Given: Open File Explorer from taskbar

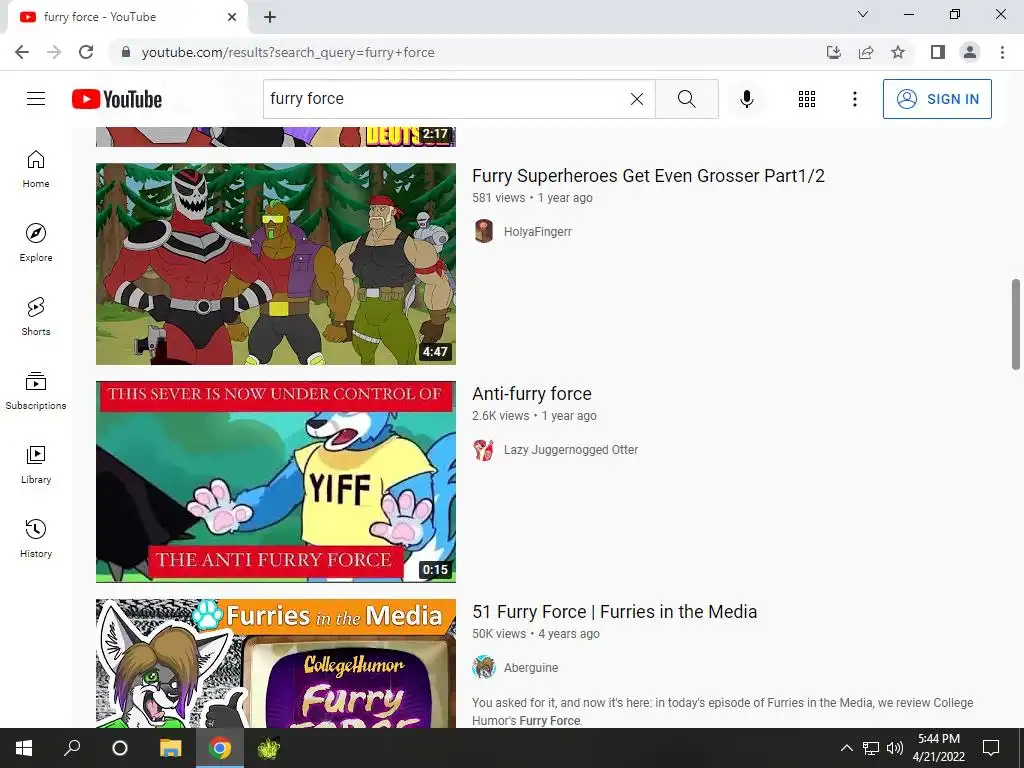Looking at the screenshot, I should click(x=170, y=748).
